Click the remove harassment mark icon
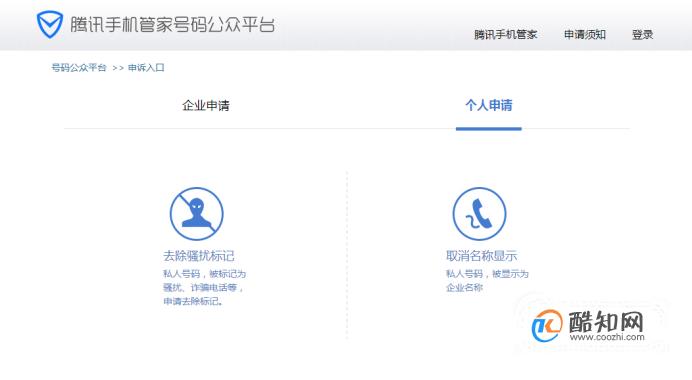692x380 pixels. pos(197,214)
